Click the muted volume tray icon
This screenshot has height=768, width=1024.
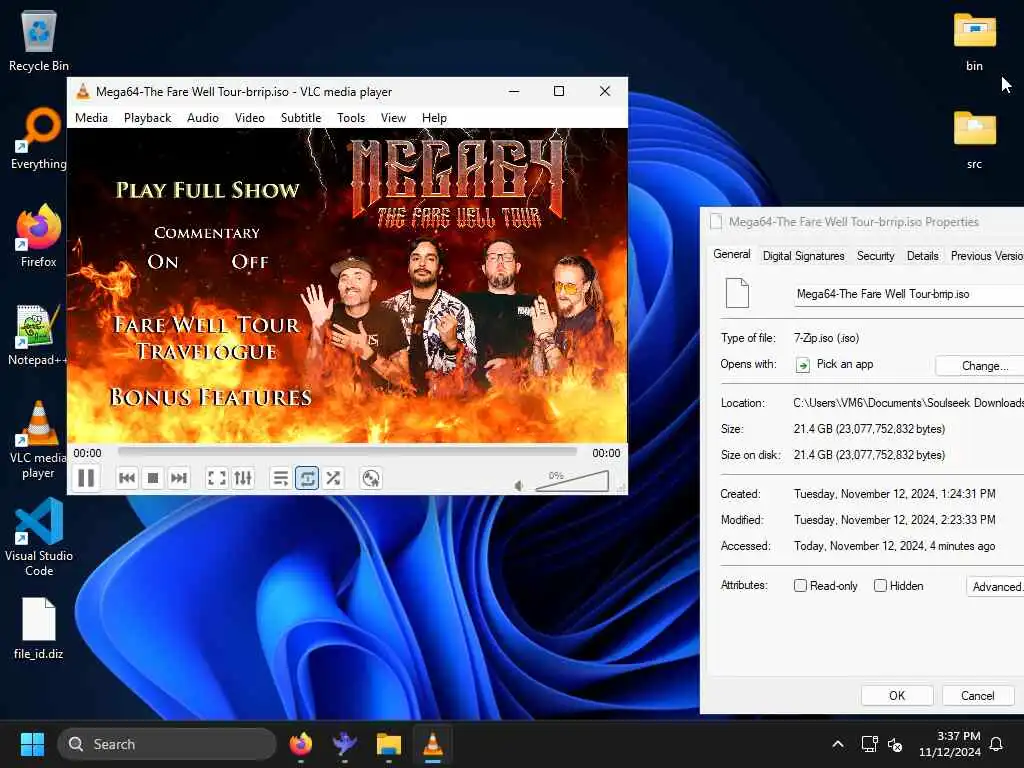point(895,744)
